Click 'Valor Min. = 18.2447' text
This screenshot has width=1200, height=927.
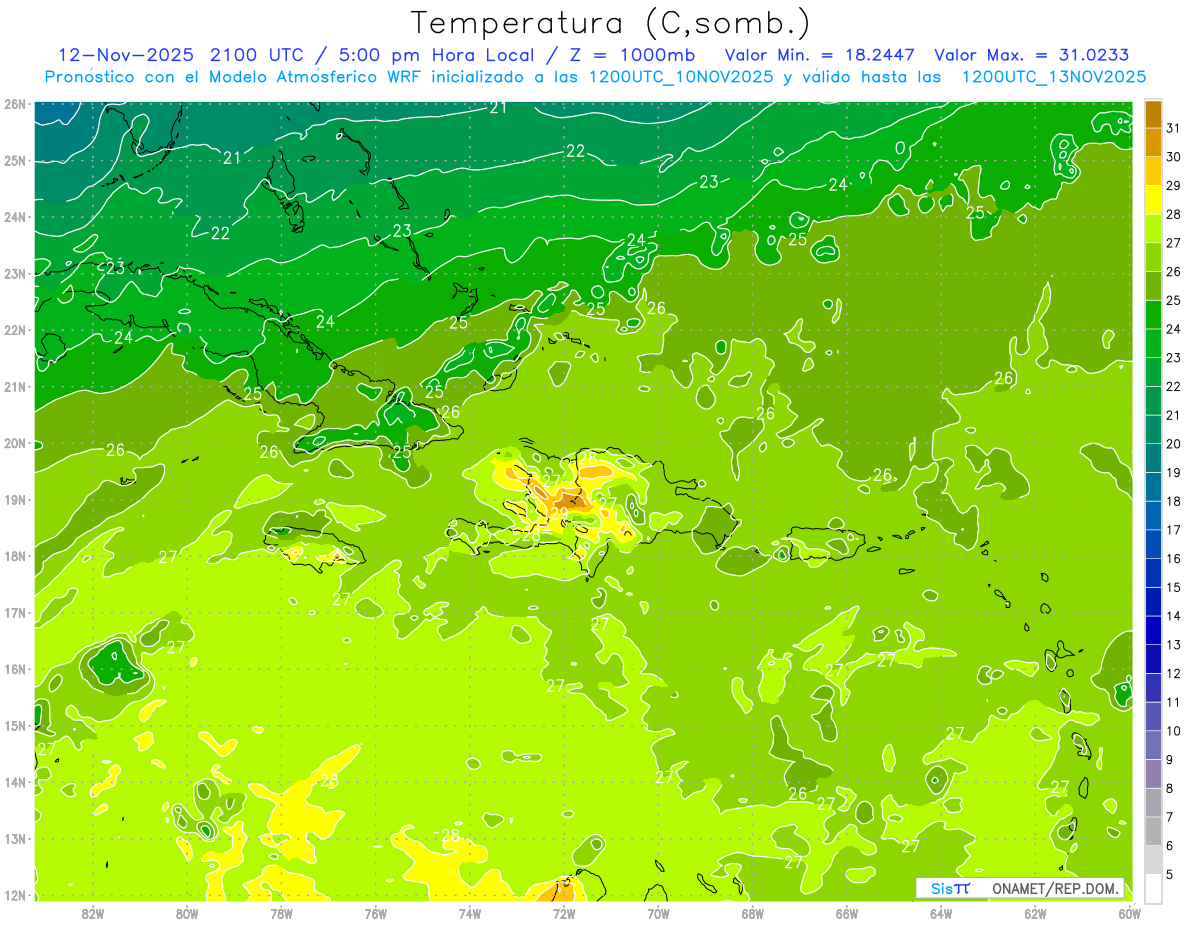pyautogui.click(x=821, y=55)
